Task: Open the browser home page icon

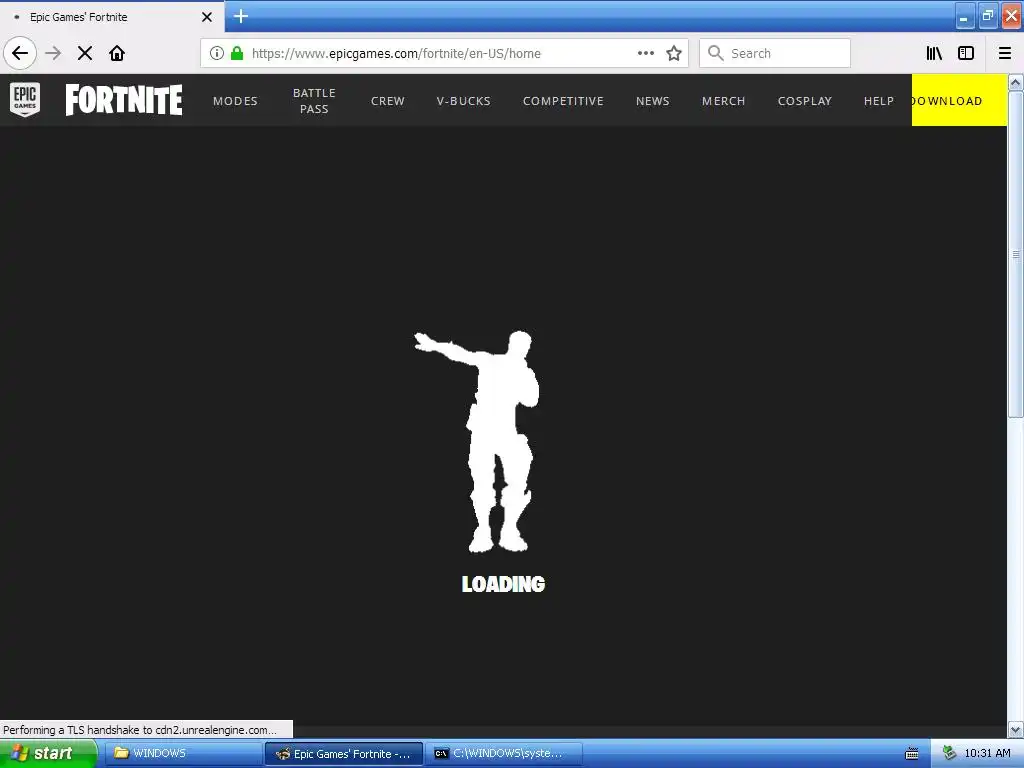Action: point(117,53)
